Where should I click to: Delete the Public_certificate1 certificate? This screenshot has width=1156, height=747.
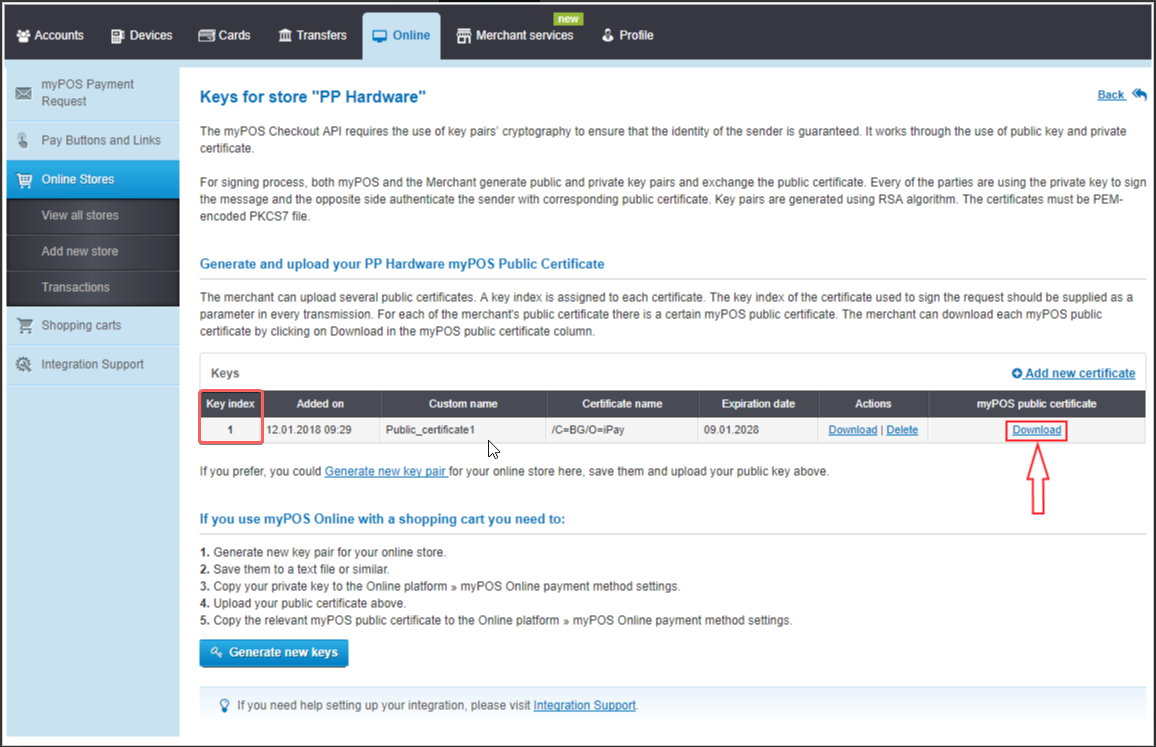coord(902,430)
